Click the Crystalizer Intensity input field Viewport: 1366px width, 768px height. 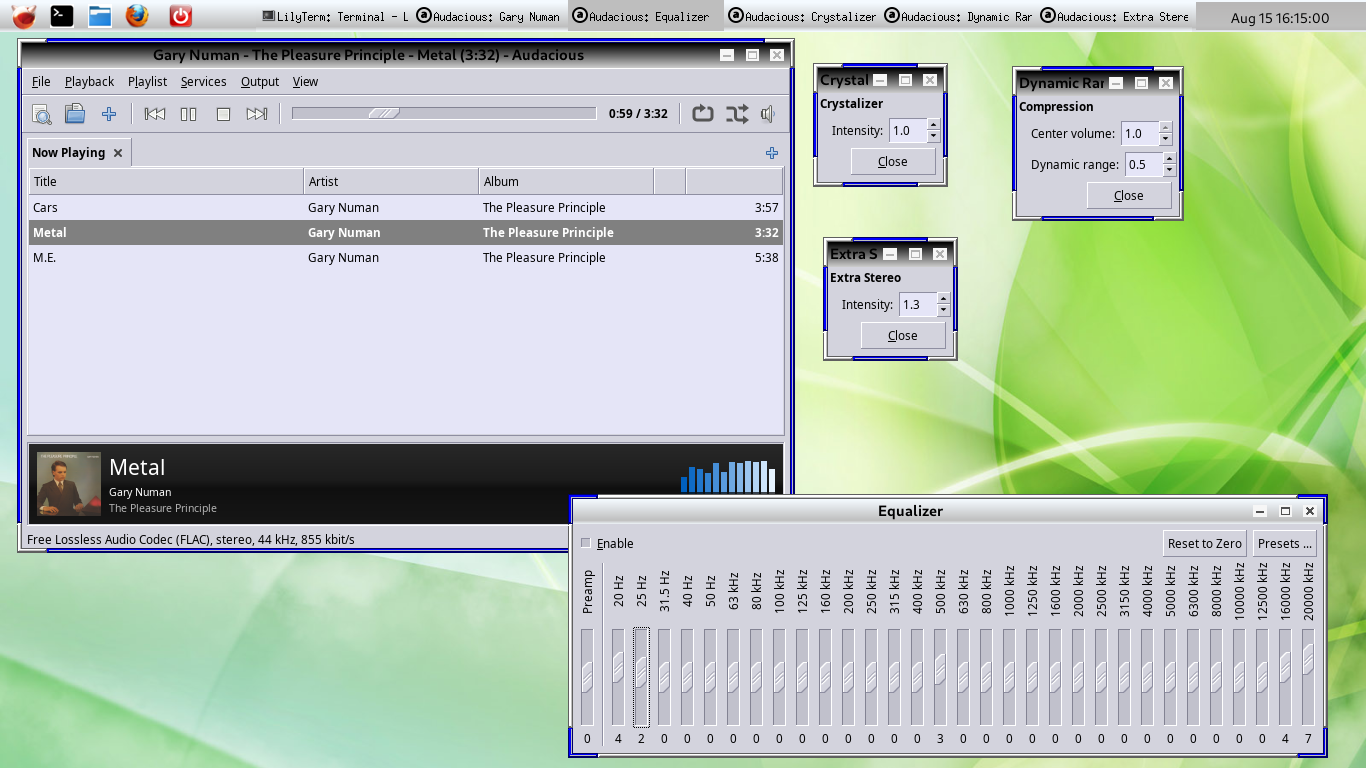coord(908,131)
